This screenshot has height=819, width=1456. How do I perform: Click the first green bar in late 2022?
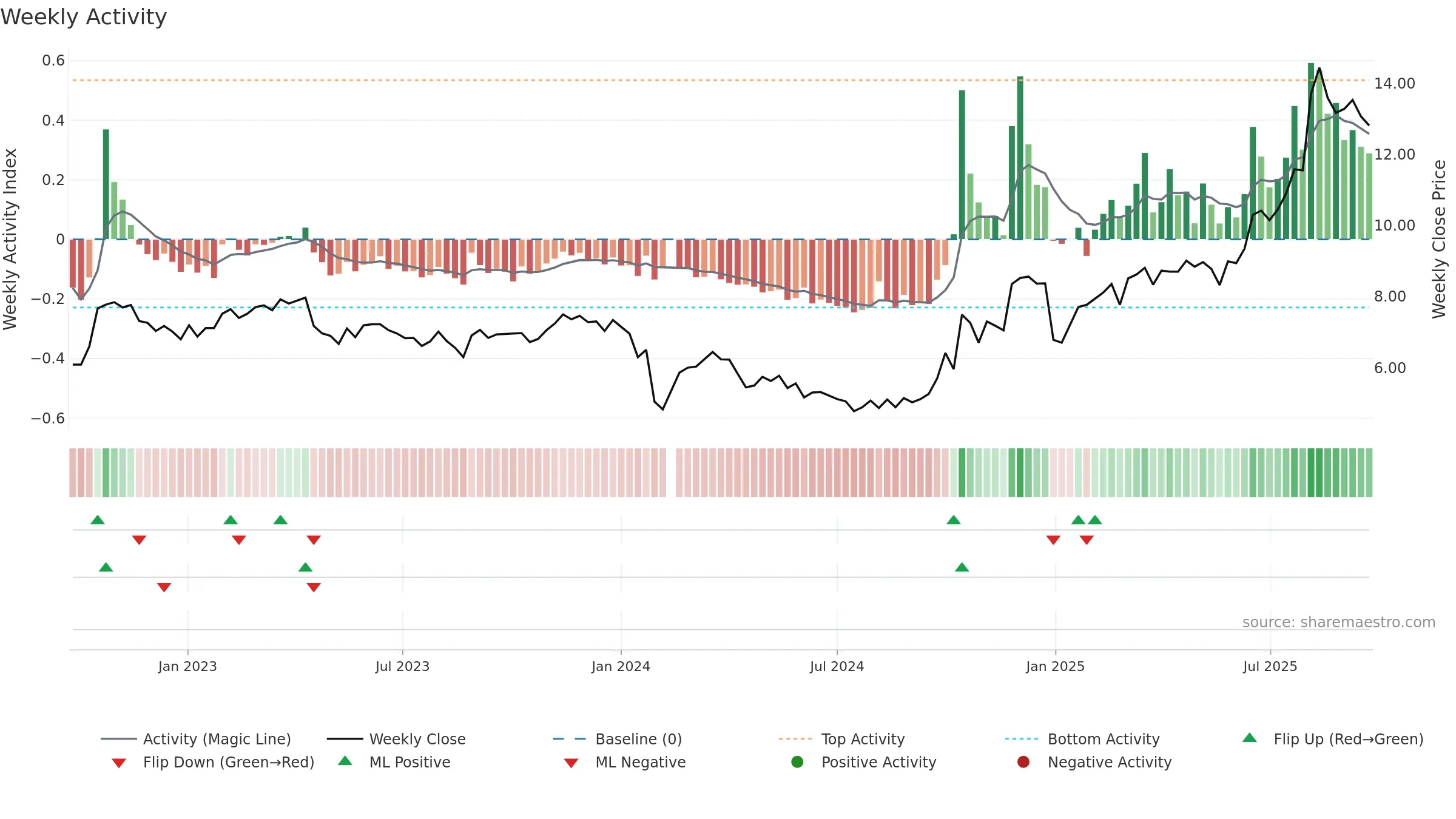click(x=106, y=184)
